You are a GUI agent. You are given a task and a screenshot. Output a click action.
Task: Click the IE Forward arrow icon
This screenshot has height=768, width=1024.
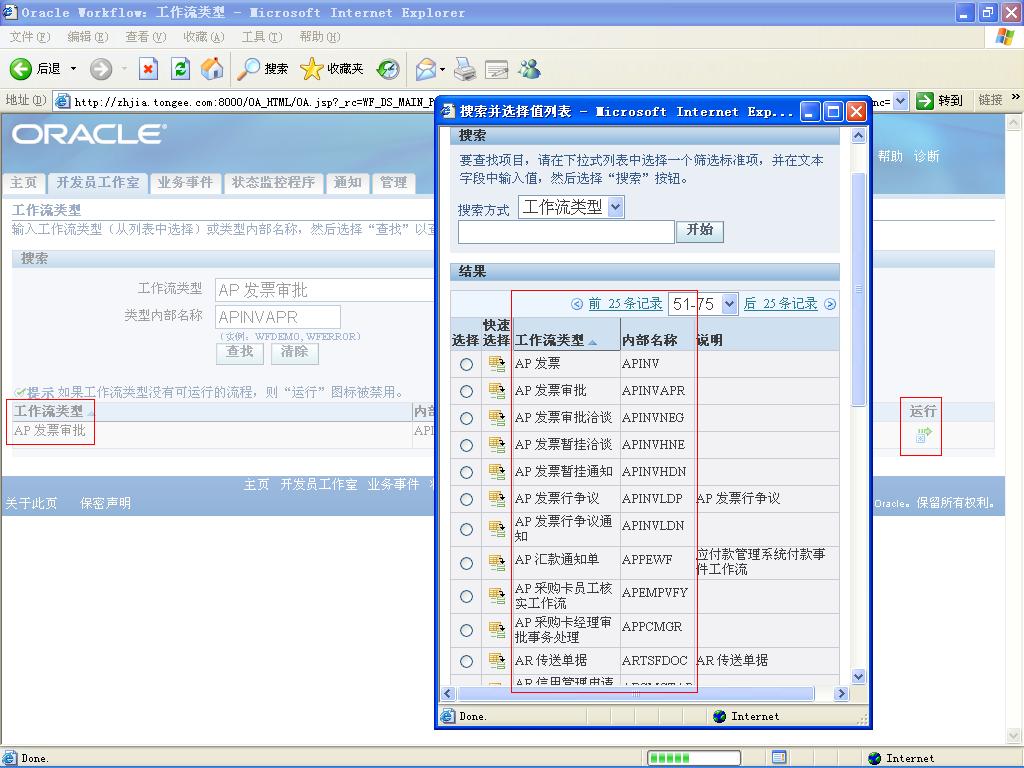click(101, 69)
